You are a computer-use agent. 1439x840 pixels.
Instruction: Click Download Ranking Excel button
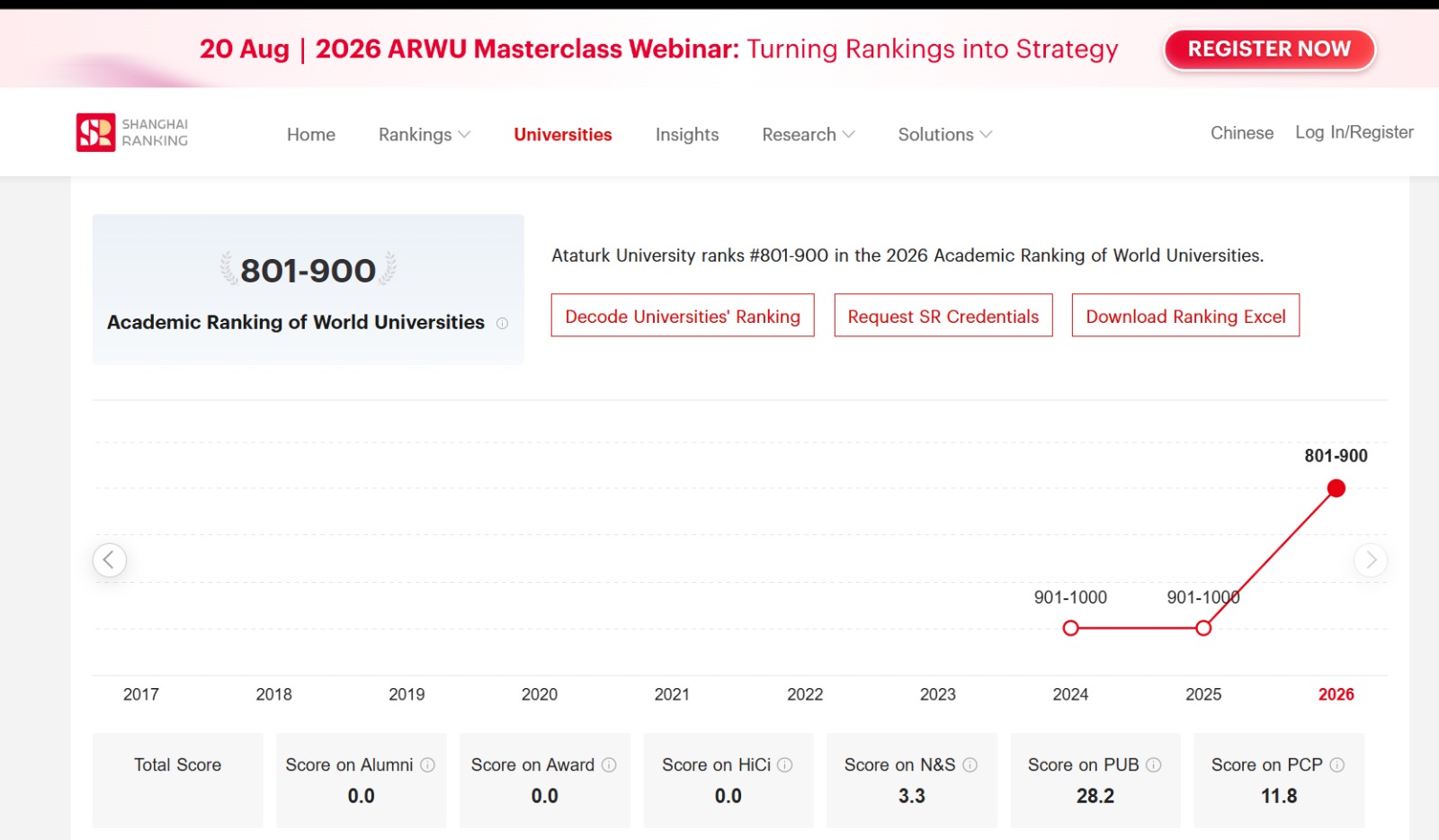coord(1185,316)
